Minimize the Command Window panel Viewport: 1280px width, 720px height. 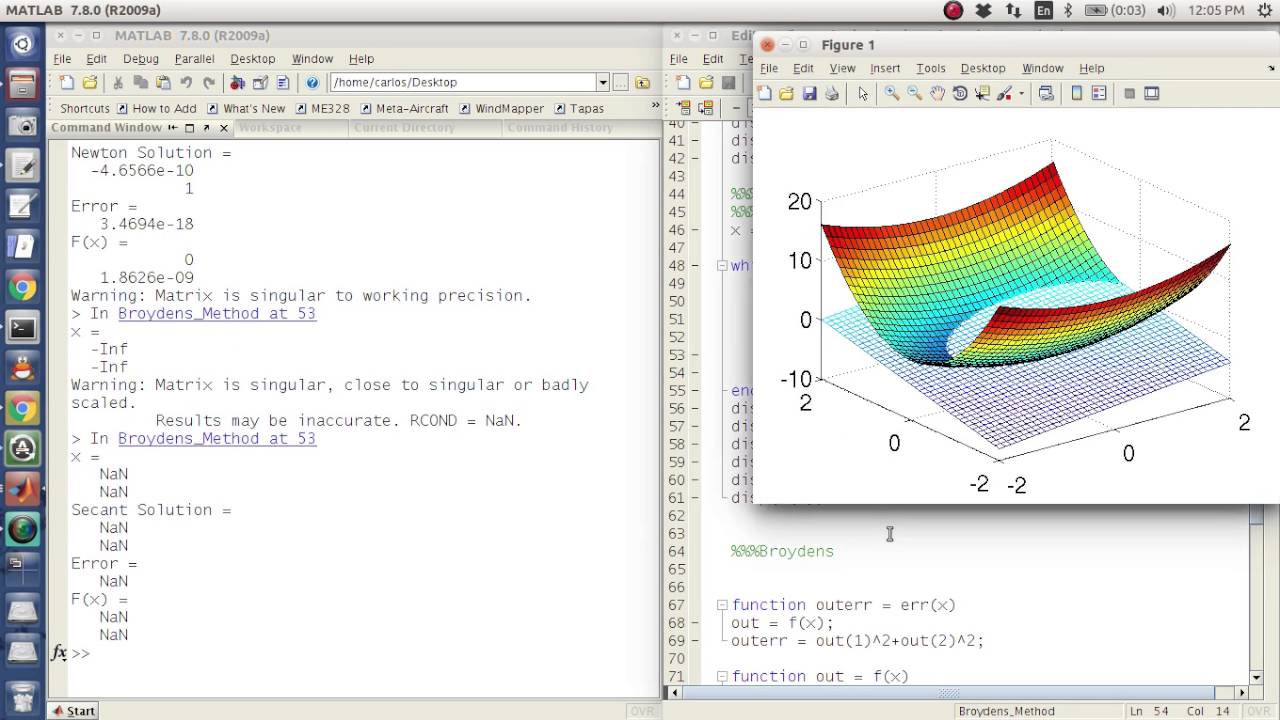172,128
